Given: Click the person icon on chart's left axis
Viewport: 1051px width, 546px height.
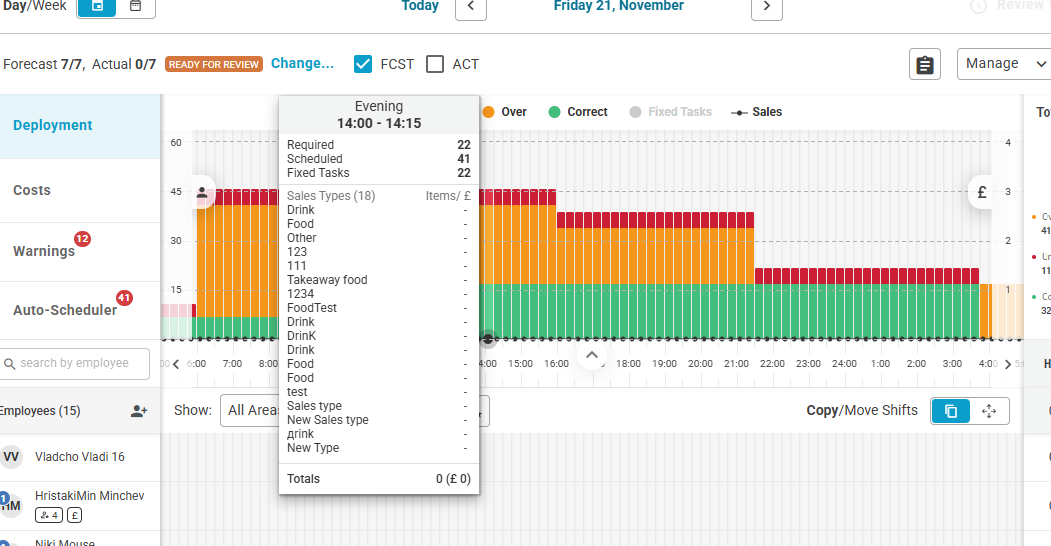Looking at the screenshot, I should 202,192.
